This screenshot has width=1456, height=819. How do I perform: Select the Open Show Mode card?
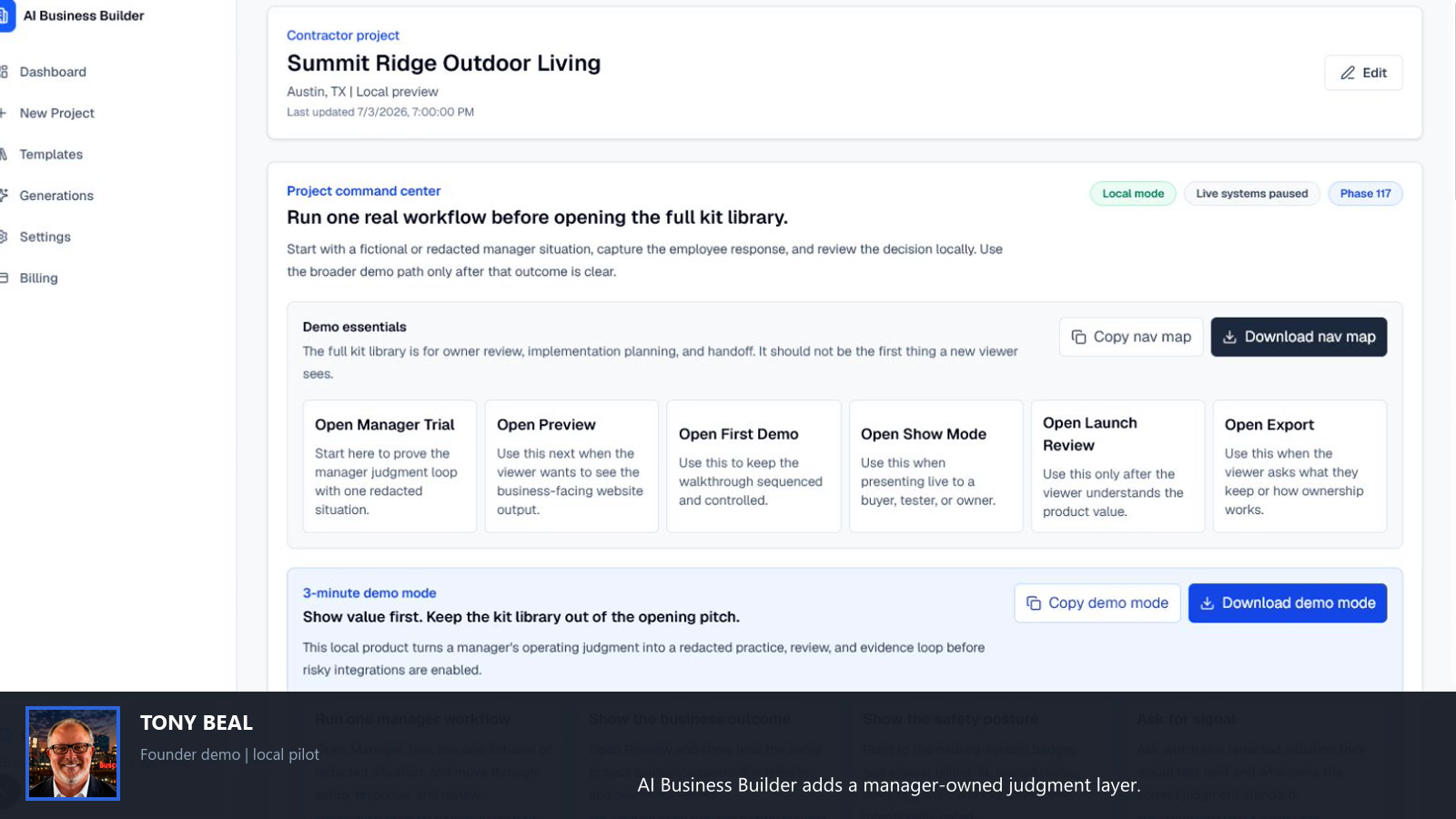[935, 466]
